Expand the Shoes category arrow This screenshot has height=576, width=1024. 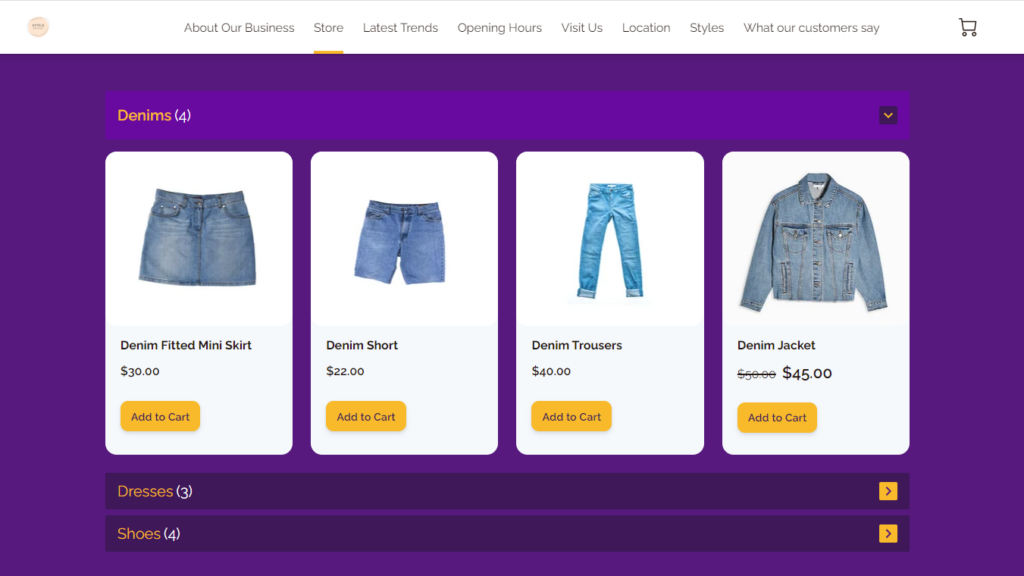click(888, 534)
